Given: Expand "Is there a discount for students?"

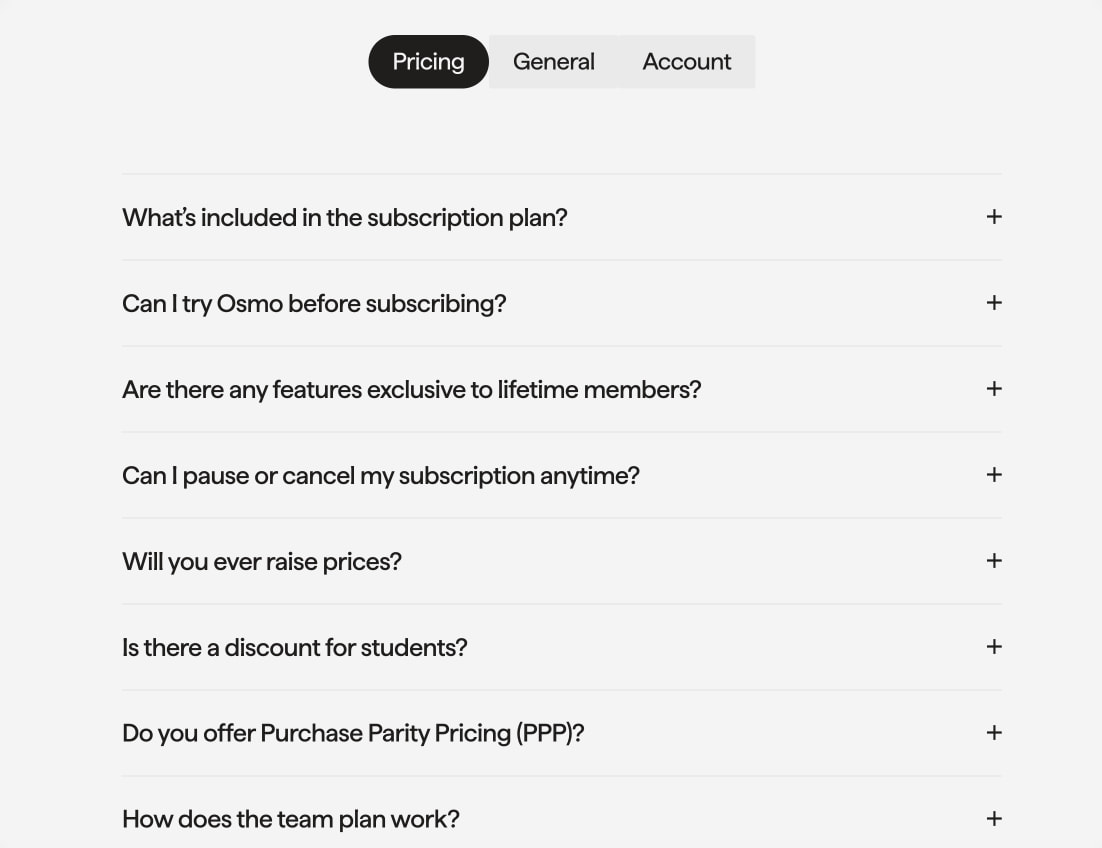Looking at the screenshot, I should [562, 646].
